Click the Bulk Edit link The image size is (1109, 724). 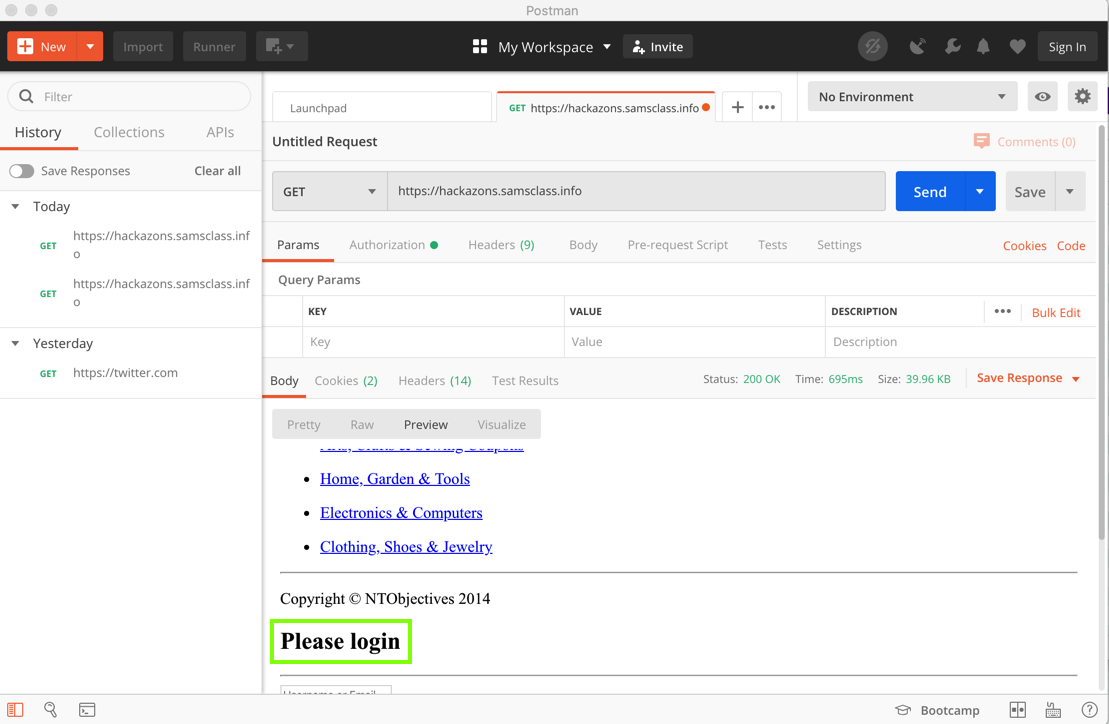pyautogui.click(x=1055, y=313)
